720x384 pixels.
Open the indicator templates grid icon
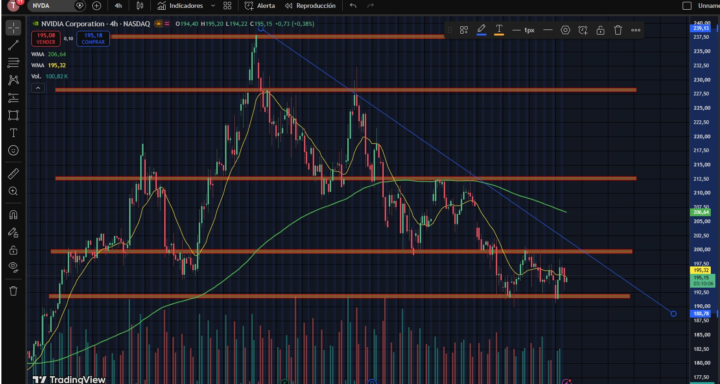[x=227, y=6]
